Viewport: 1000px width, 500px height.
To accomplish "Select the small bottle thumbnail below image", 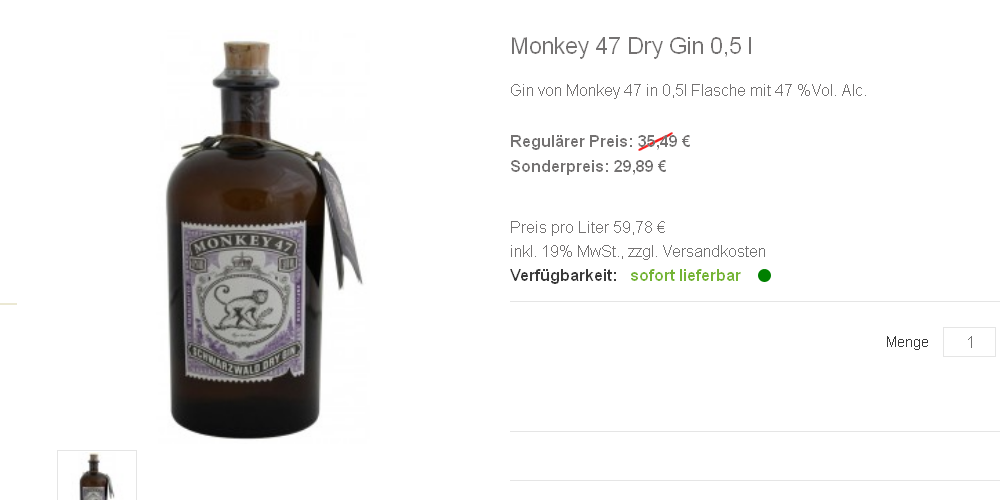I will pyautogui.click(x=97, y=475).
